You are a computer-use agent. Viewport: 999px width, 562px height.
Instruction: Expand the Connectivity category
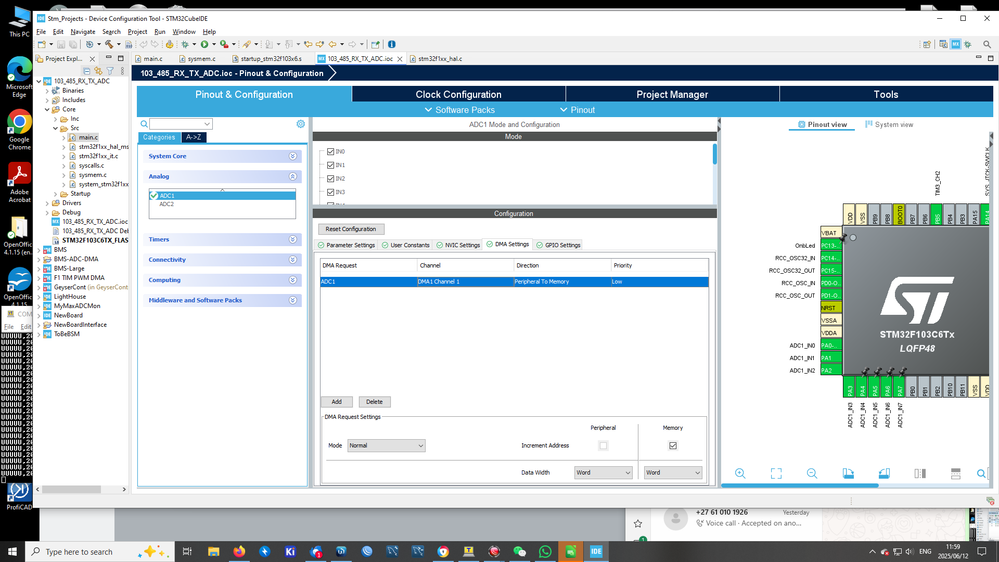point(221,260)
